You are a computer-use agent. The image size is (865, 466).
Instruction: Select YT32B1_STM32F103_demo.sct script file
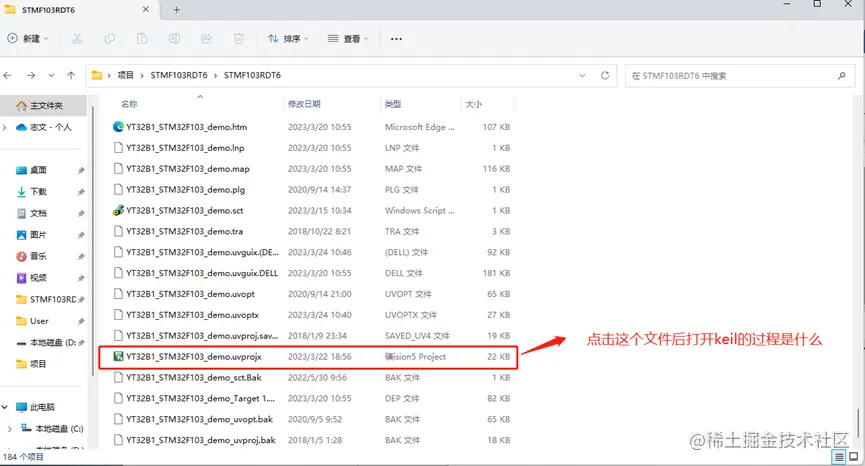point(312,211)
